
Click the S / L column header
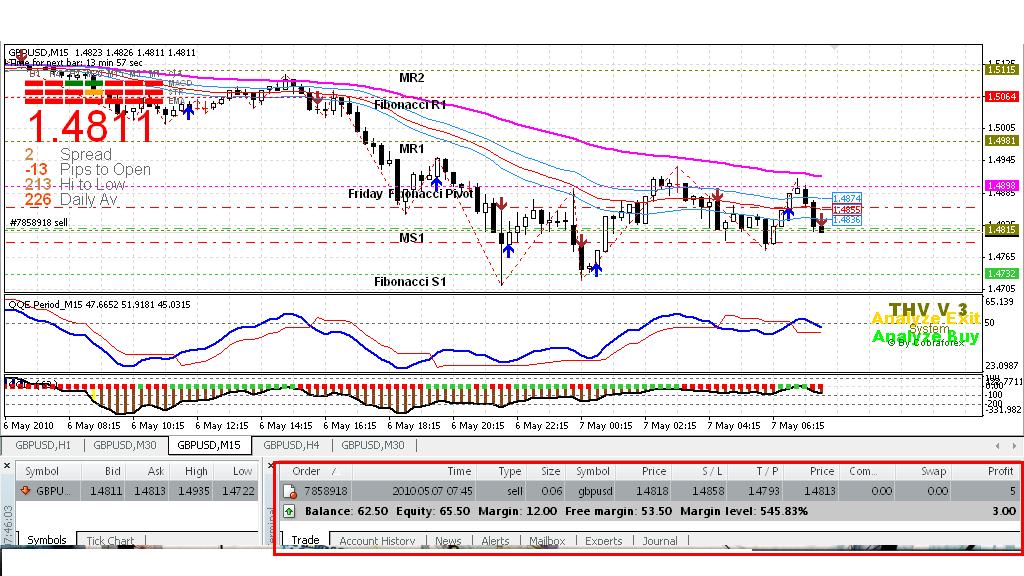[699, 471]
